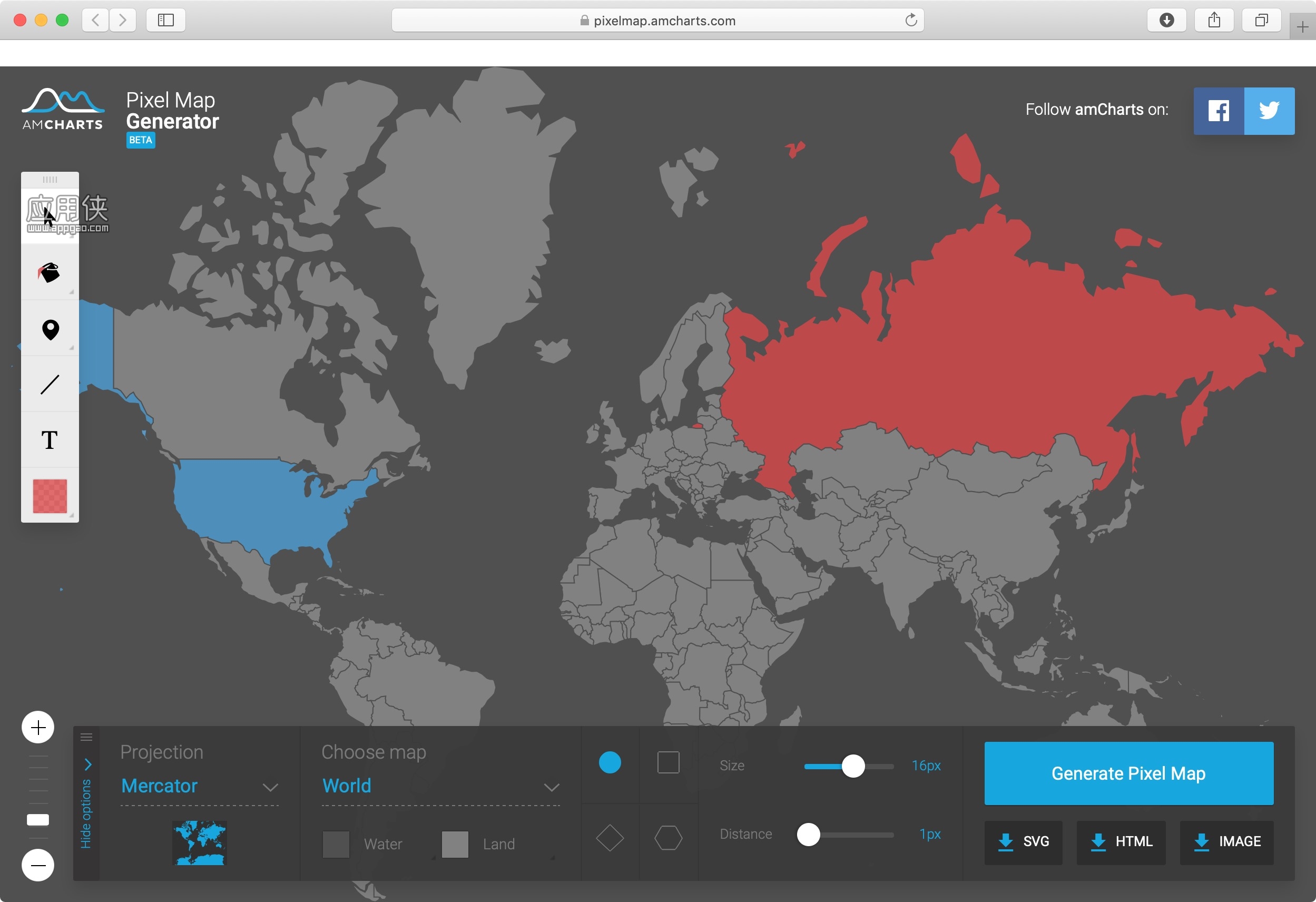Show Safari tab overview
Viewport: 1316px width, 902px height.
1261,21
